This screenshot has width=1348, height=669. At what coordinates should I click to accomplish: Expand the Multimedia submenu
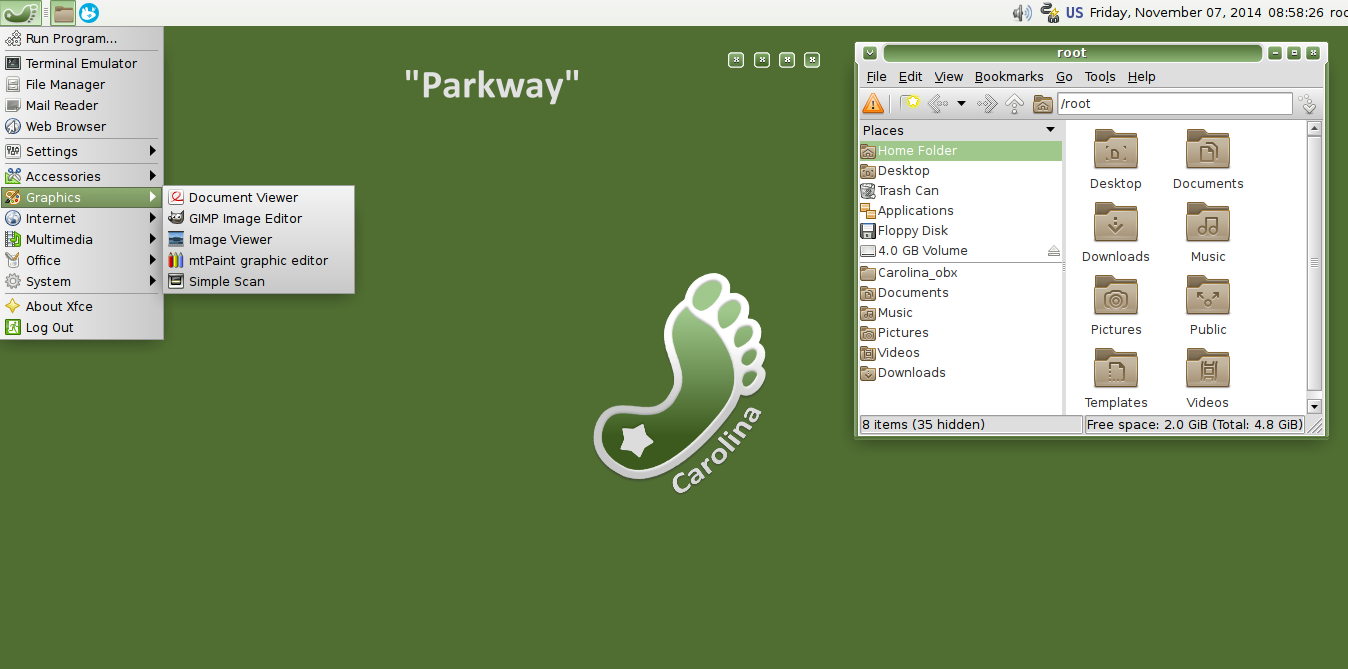pyautogui.click(x=81, y=239)
